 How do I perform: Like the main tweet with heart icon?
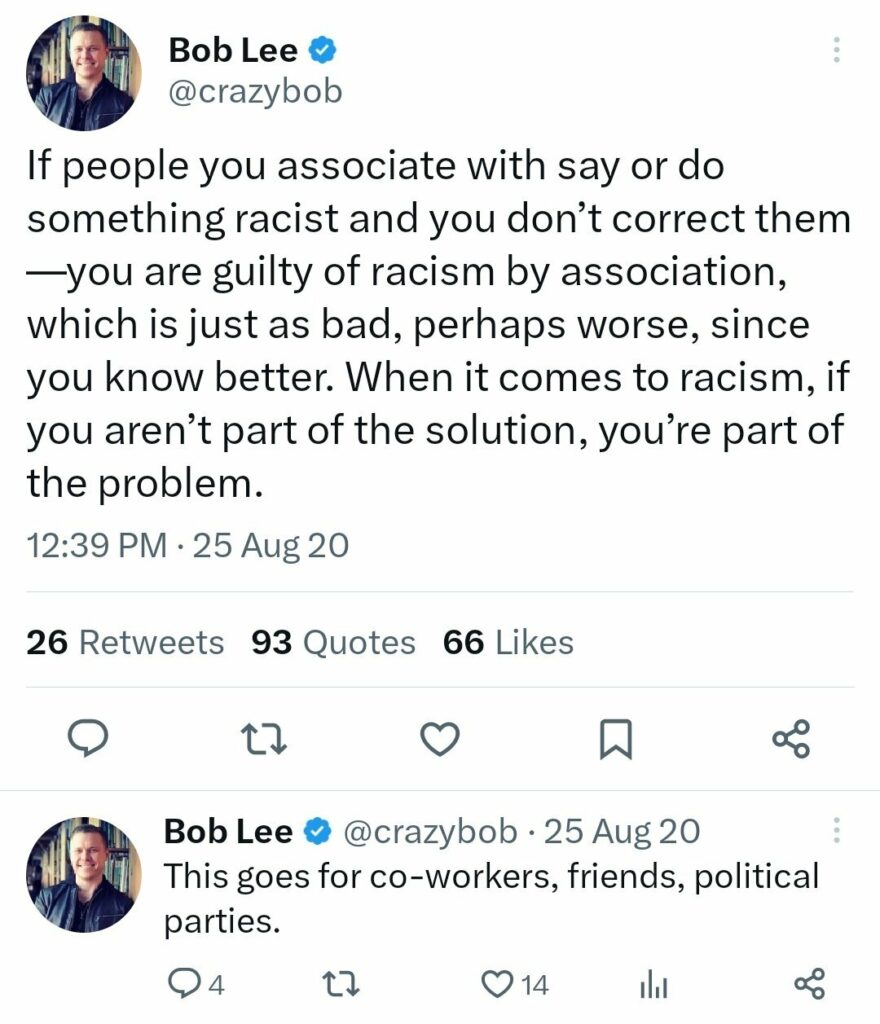(x=436, y=739)
